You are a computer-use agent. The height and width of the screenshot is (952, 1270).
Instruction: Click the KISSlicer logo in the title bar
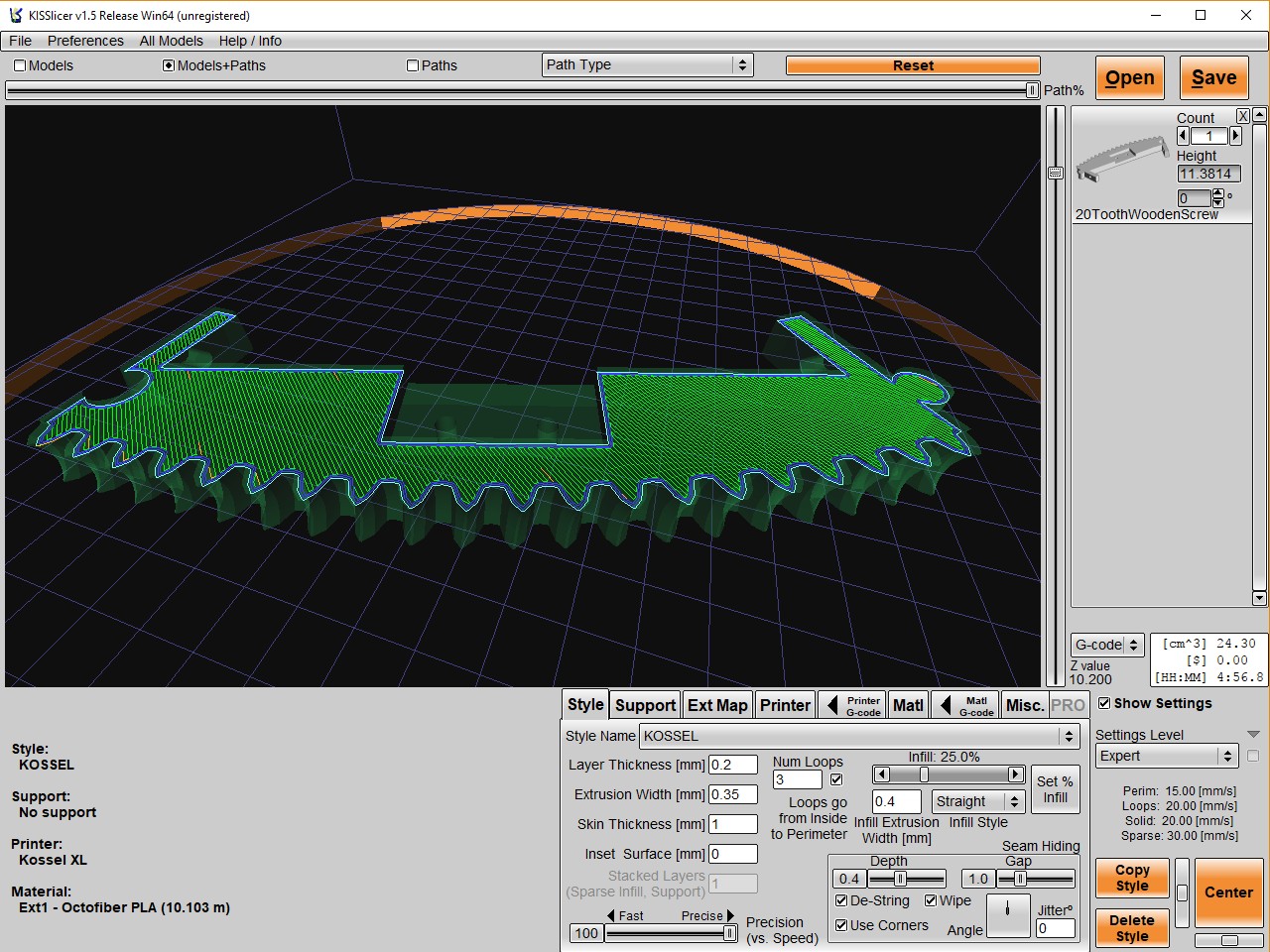click(x=15, y=15)
